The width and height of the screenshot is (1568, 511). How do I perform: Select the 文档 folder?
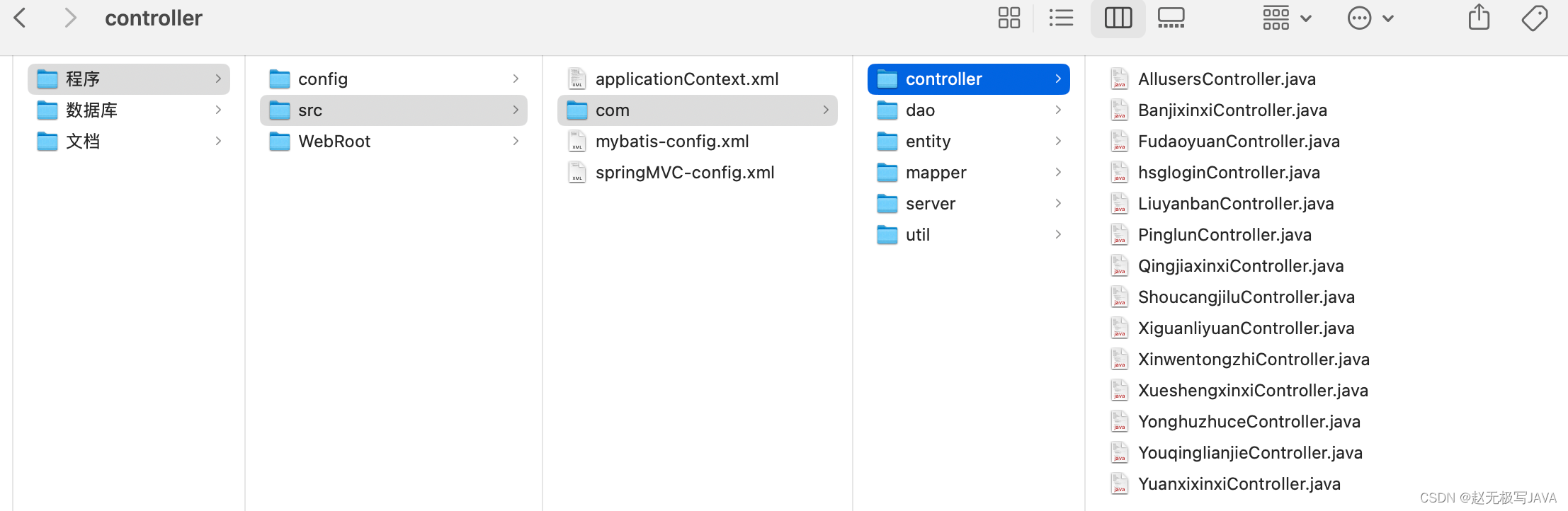(129, 141)
